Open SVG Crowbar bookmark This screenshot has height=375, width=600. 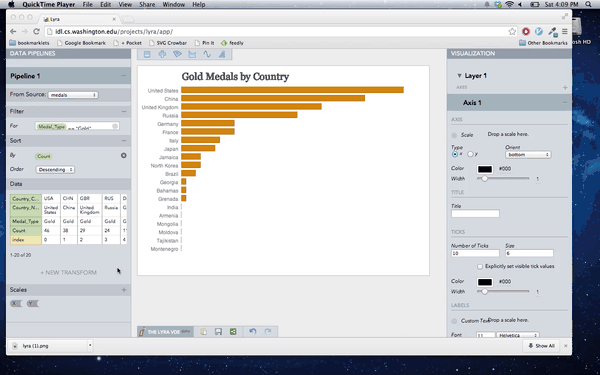click(x=168, y=43)
